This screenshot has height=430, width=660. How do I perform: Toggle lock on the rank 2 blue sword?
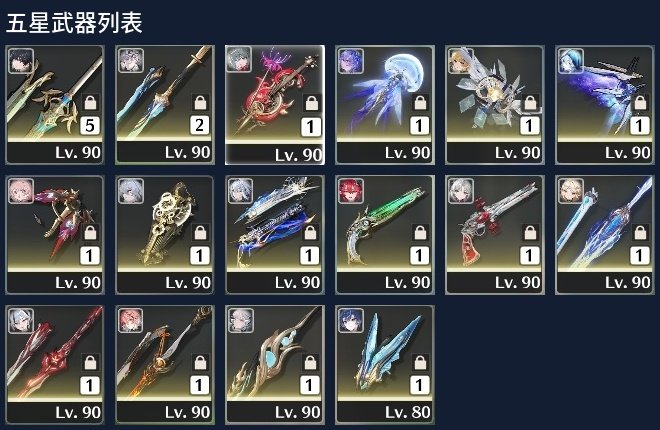[x=200, y=102]
